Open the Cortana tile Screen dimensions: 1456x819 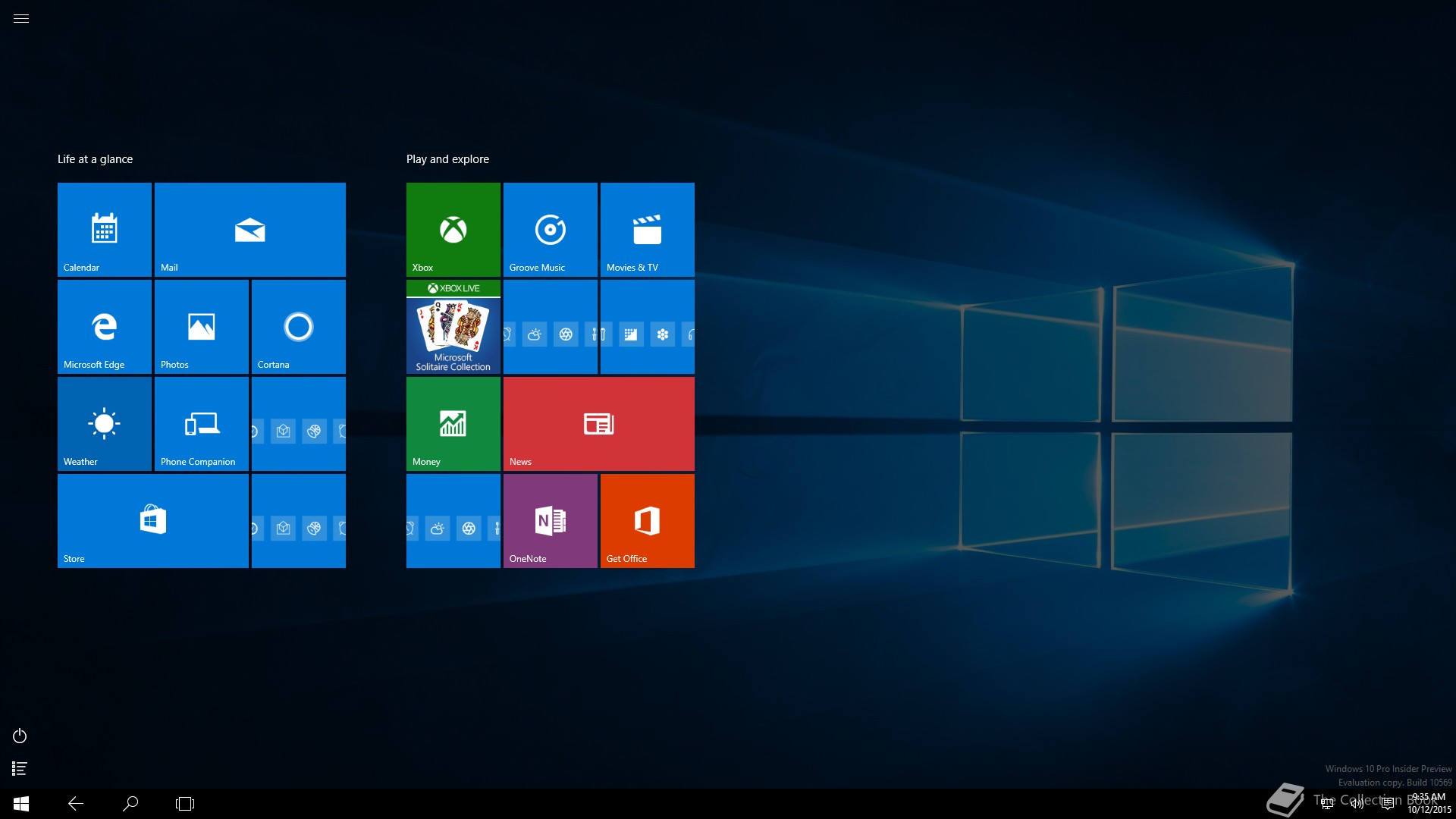(299, 327)
